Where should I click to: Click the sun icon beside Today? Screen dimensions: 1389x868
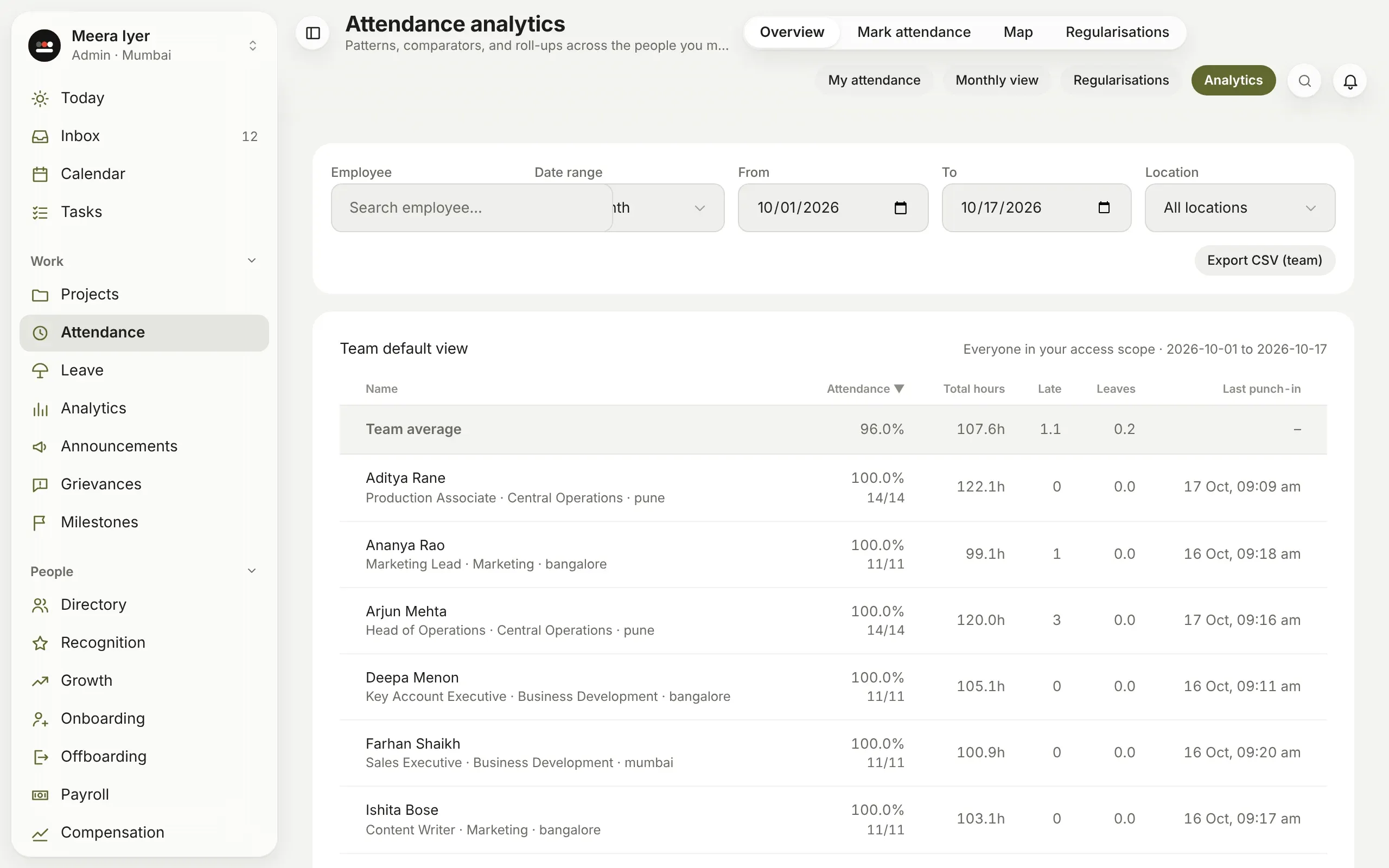[40, 98]
